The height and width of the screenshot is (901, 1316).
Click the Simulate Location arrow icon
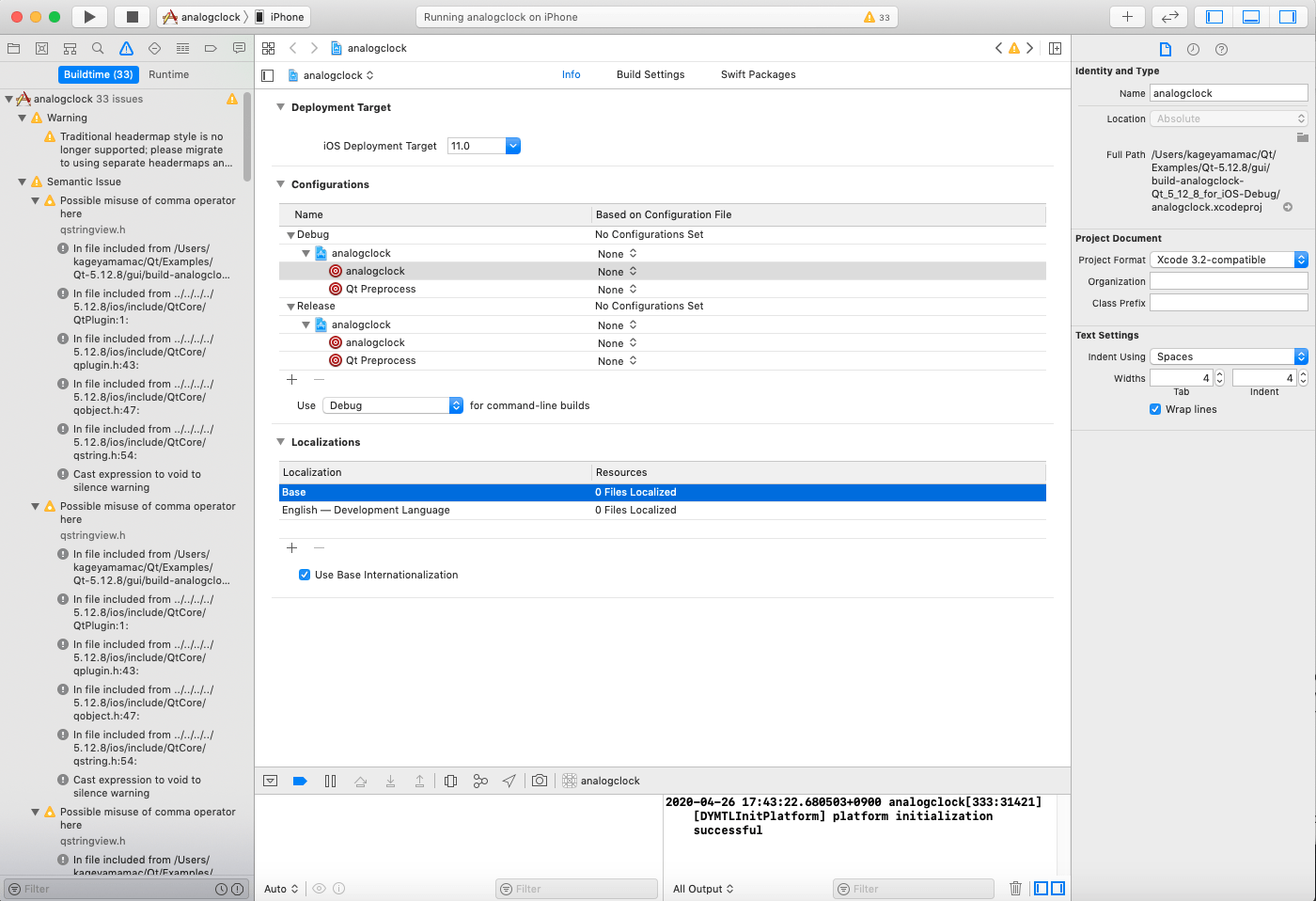(x=509, y=781)
